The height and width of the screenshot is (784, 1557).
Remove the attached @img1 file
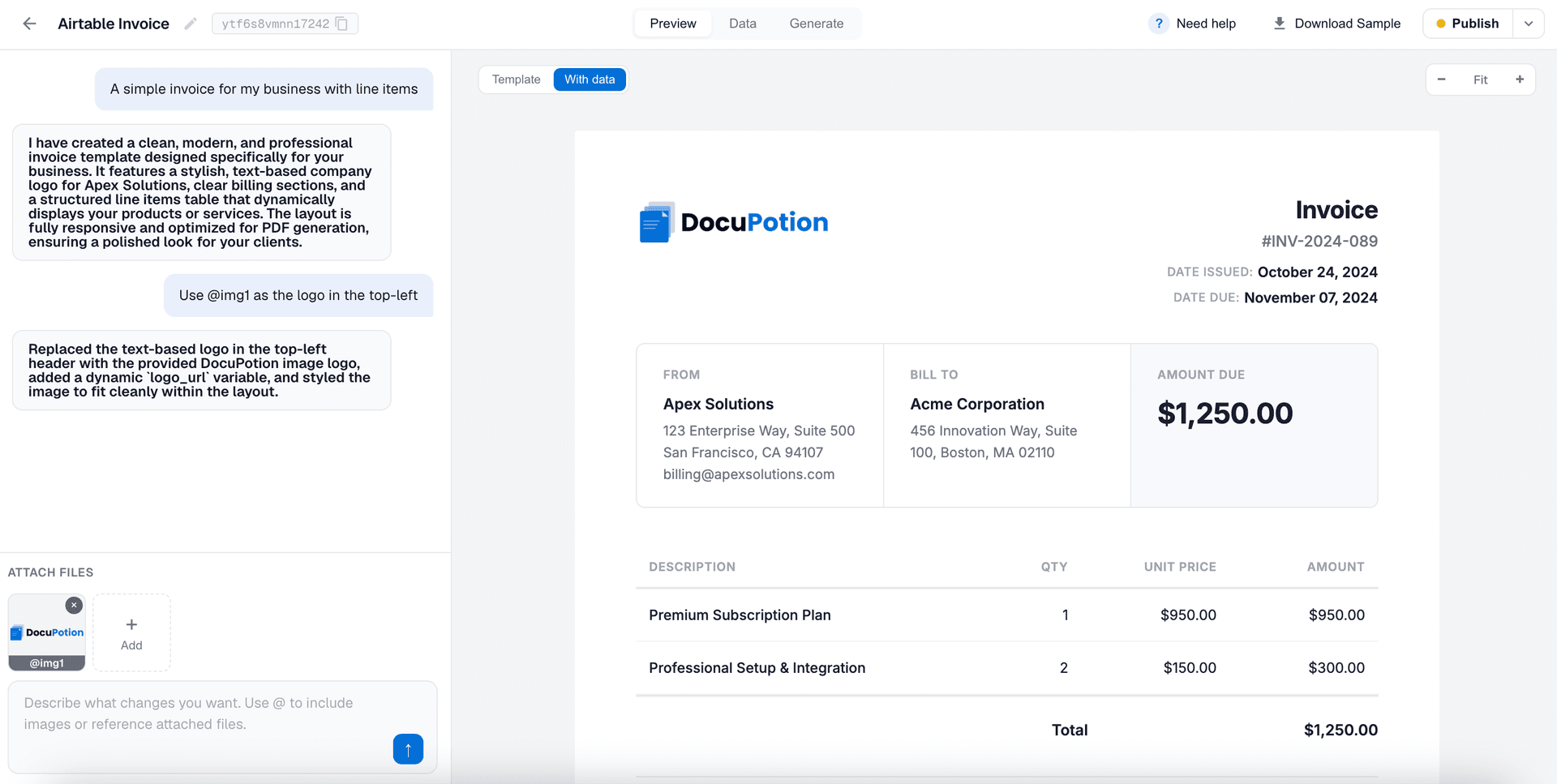pyautogui.click(x=74, y=605)
